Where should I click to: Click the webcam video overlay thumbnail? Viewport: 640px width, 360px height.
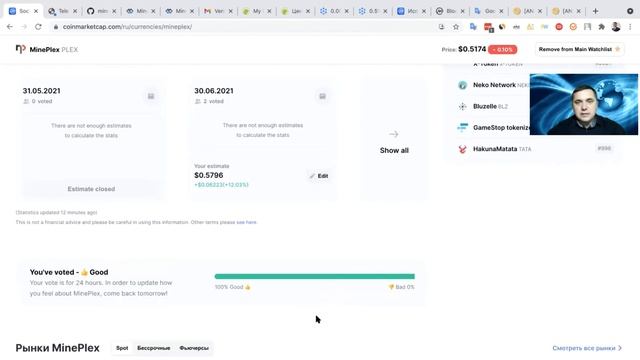tap(584, 104)
